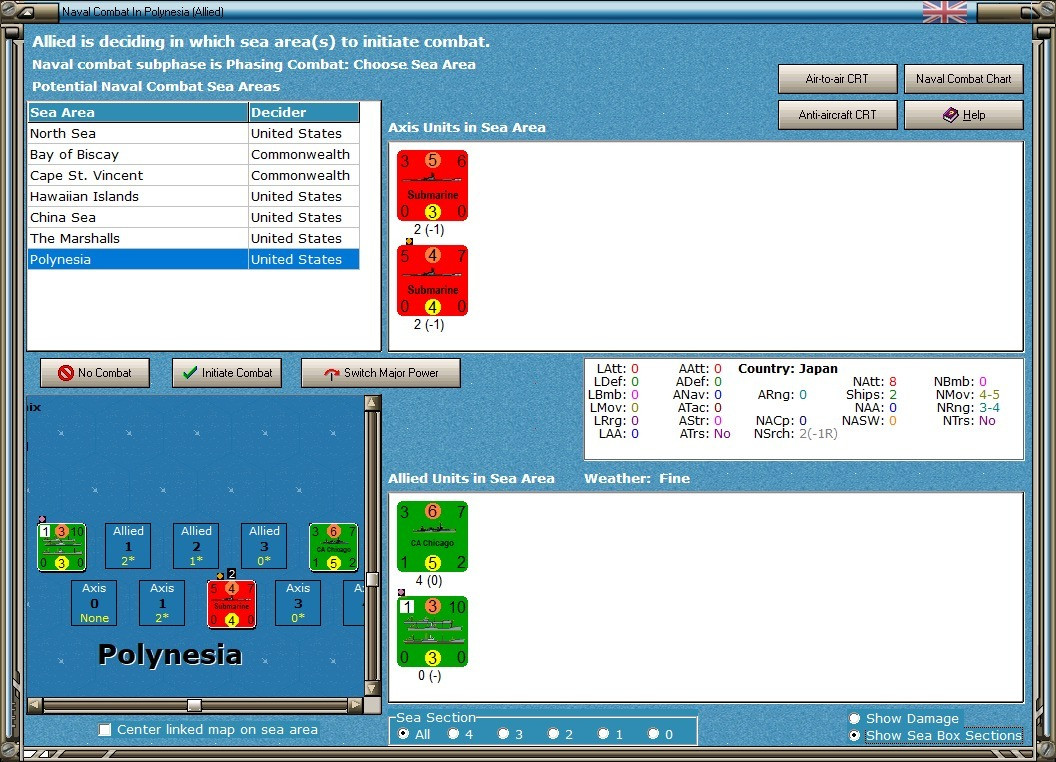Click the CA Chicago counter on the map
Image resolution: width=1056 pixels, height=762 pixels.
coord(333,547)
